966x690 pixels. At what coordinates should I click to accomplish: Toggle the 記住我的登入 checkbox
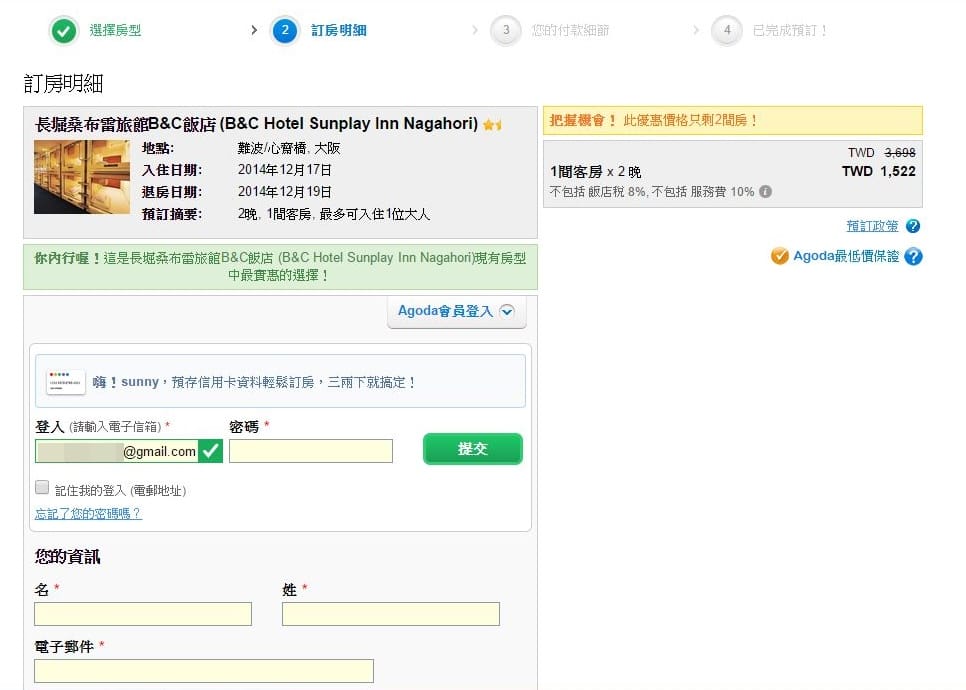(42, 488)
